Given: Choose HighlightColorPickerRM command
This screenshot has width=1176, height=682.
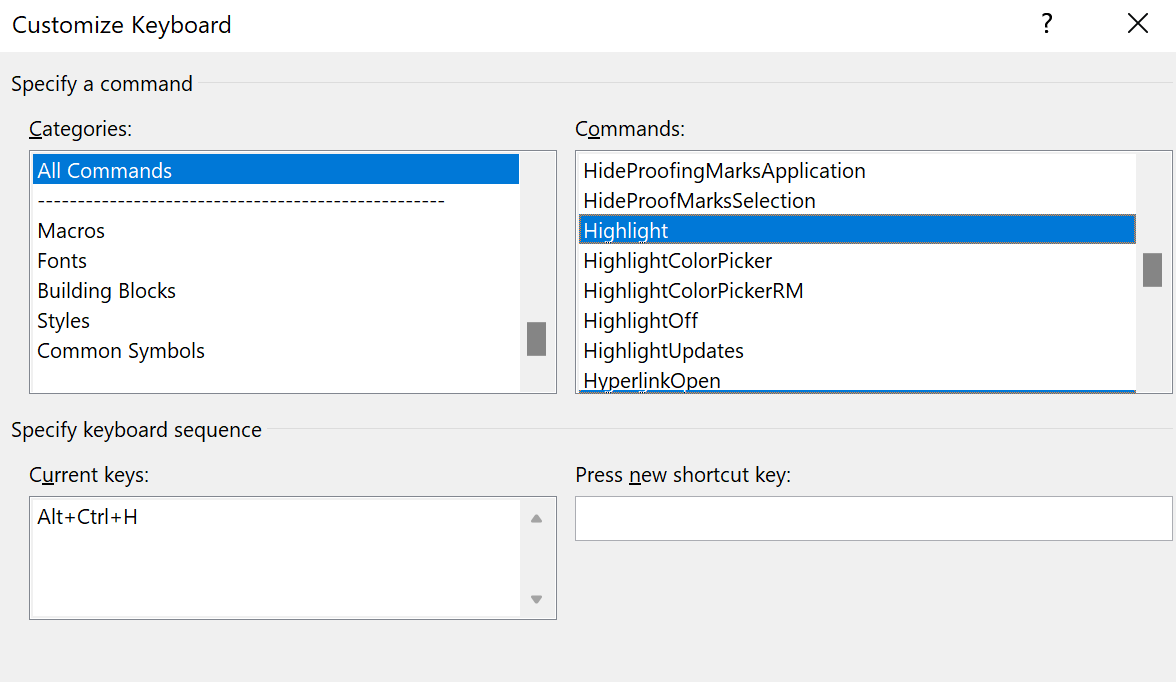Looking at the screenshot, I should point(693,291).
